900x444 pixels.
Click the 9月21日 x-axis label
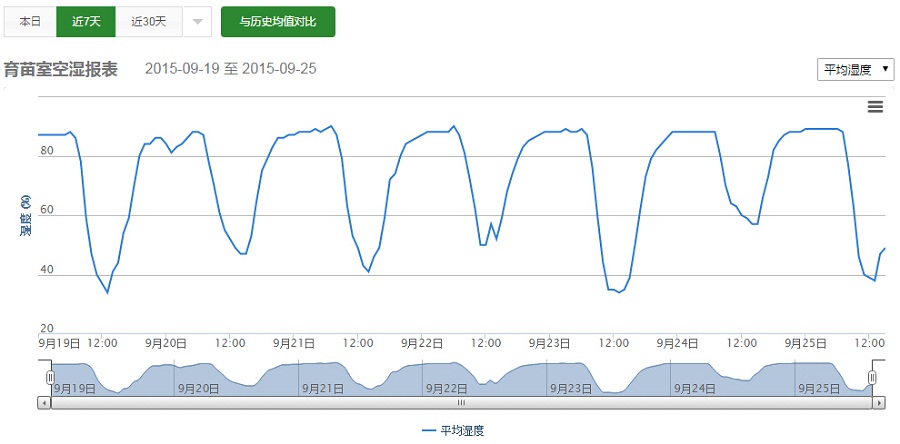[293, 342]
